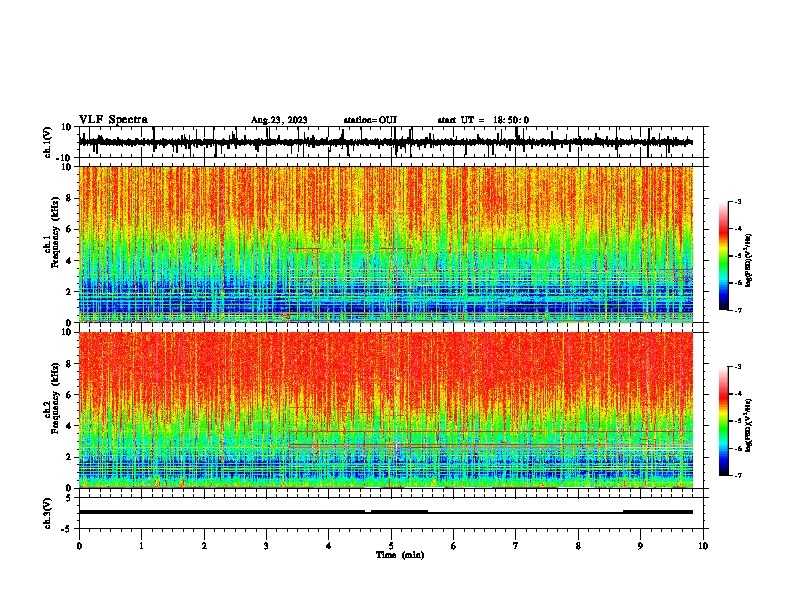Viewport: 792px width, 612px height.
Task: Click the "7" tick on the Time axis
Action: (x=516, y=546)
